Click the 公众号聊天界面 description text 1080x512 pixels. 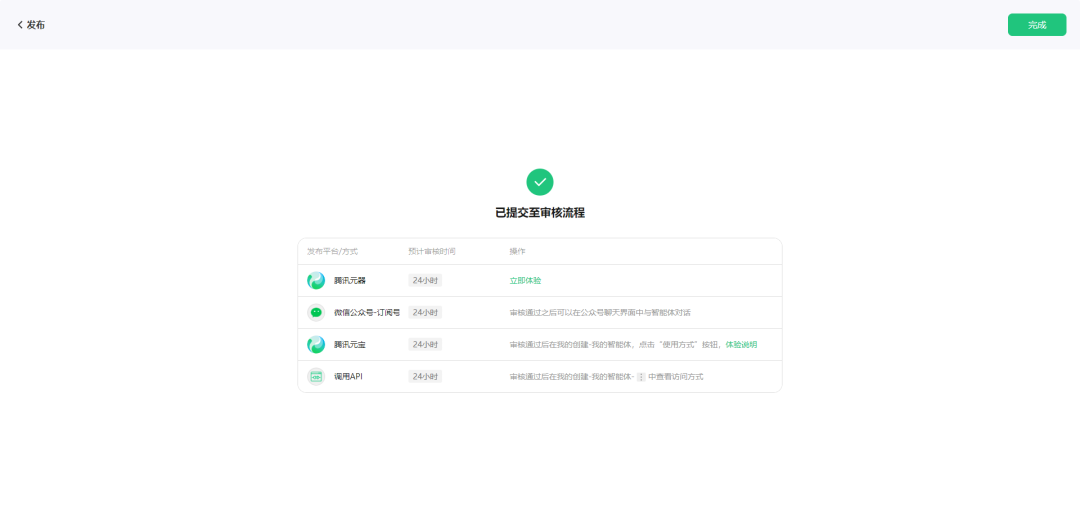600,312
